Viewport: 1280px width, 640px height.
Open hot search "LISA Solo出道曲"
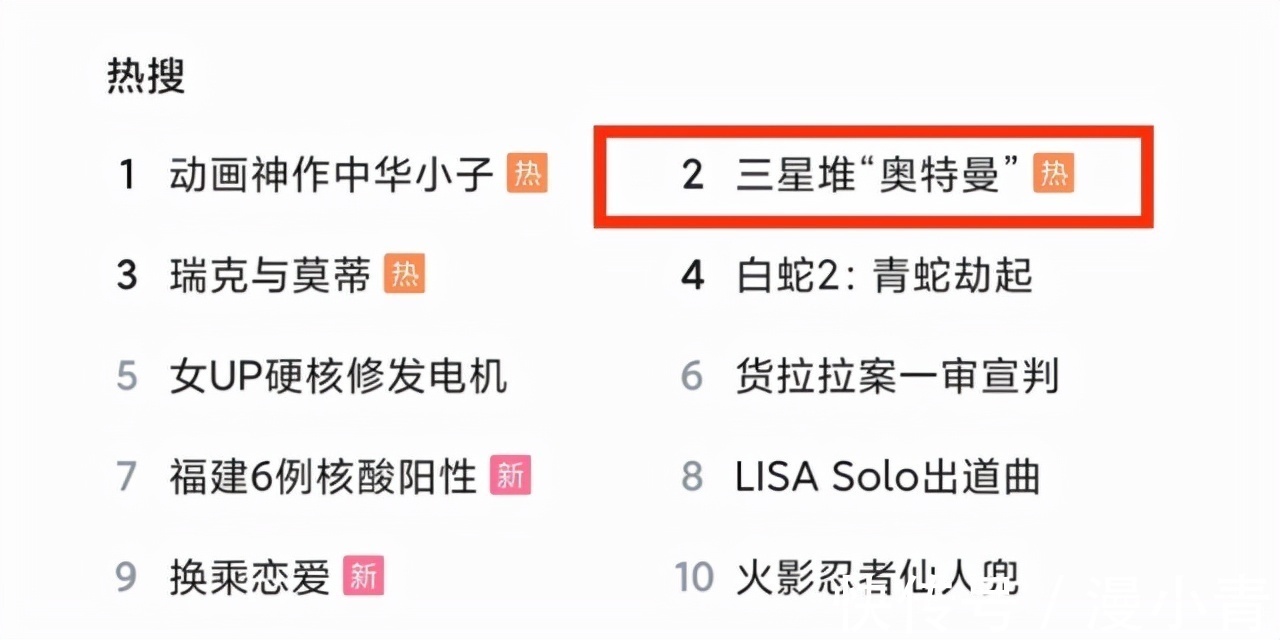(x=888, y=476)
